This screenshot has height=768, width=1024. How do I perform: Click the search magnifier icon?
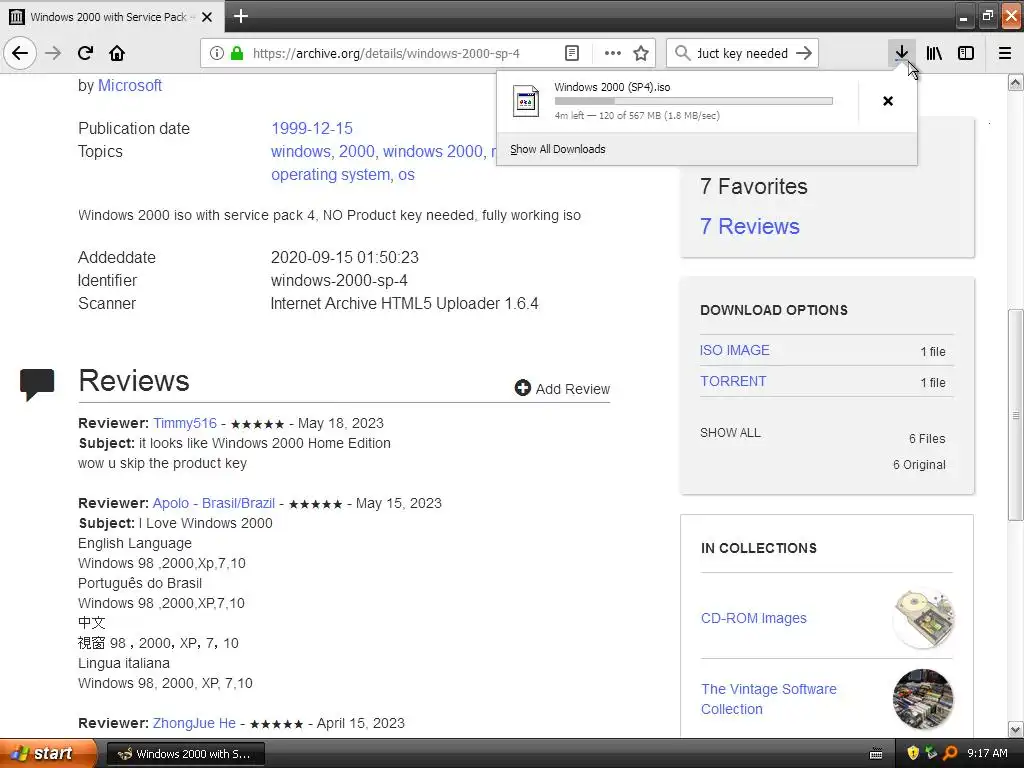coord(682,53)
